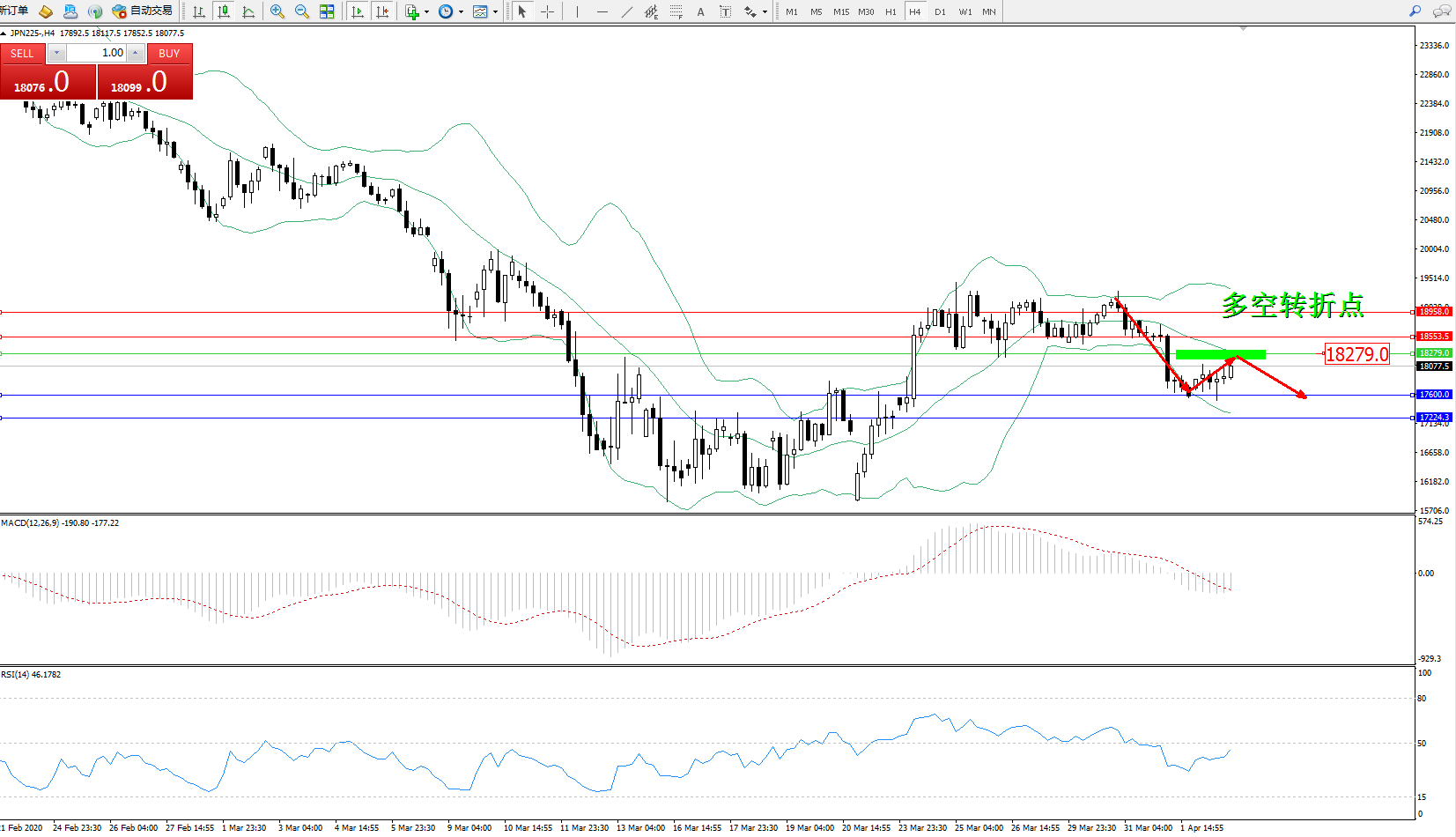Select the horizontal line drawing tool

[x=602, y=11]
